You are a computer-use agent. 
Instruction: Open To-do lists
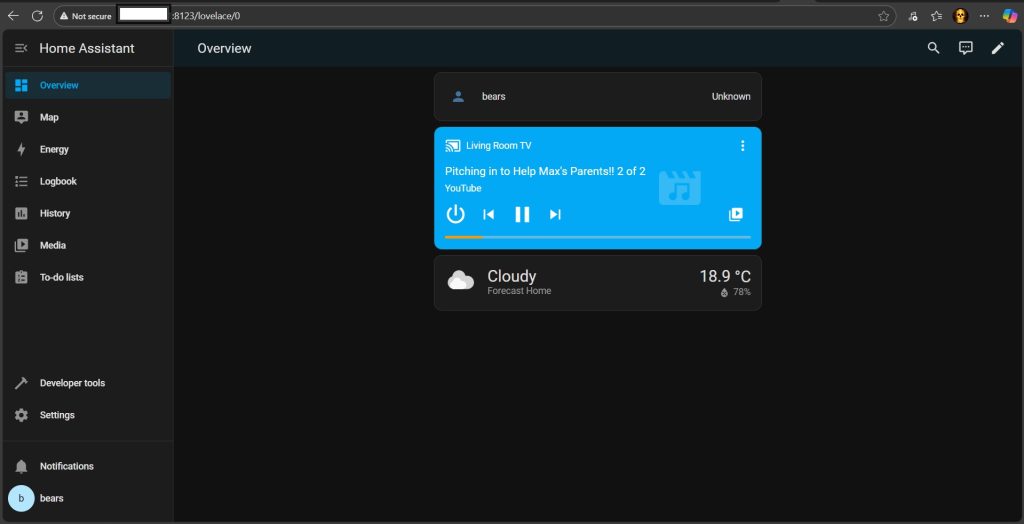point(88,277)
